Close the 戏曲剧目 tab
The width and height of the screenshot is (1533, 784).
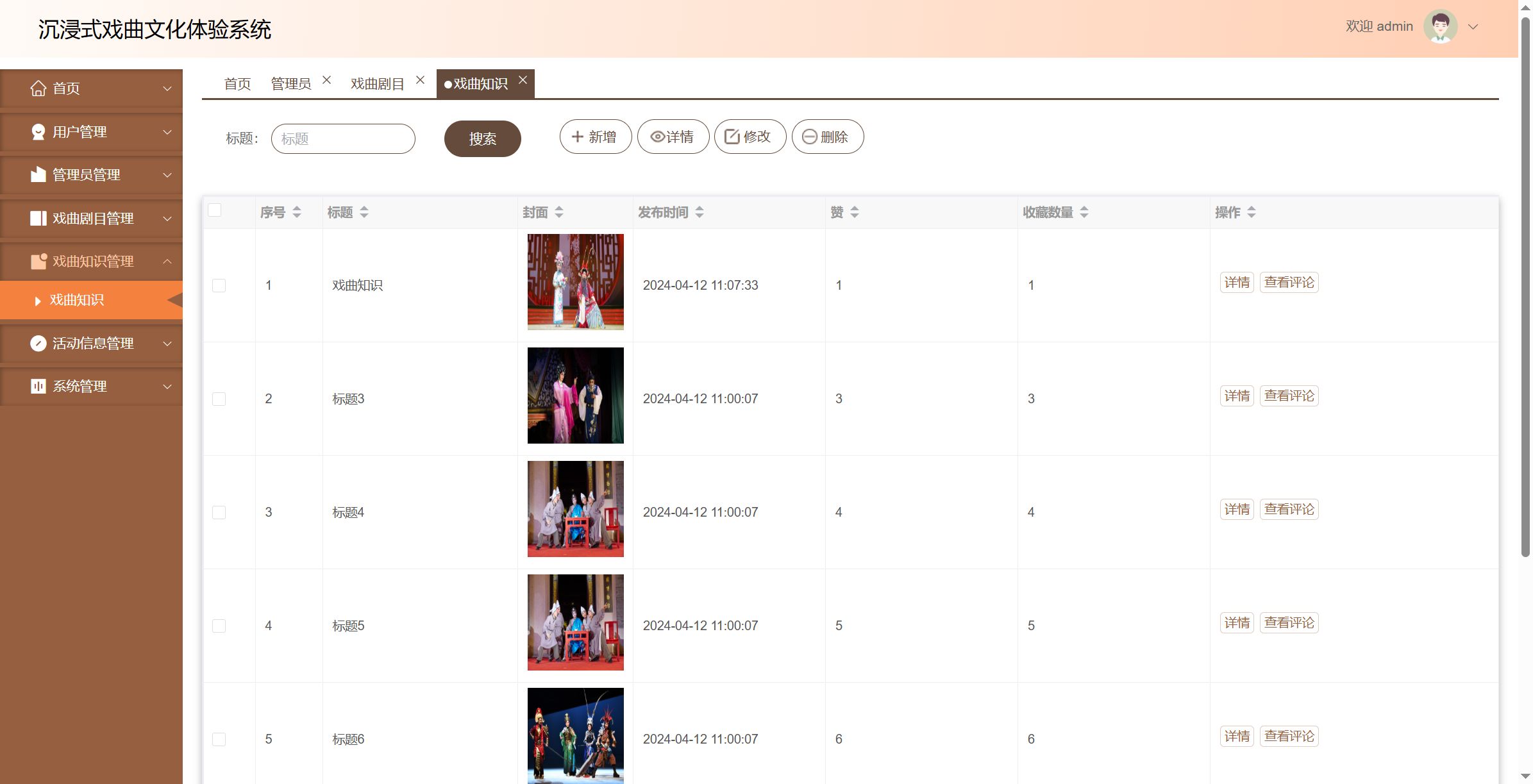click(x=421, y=80)
